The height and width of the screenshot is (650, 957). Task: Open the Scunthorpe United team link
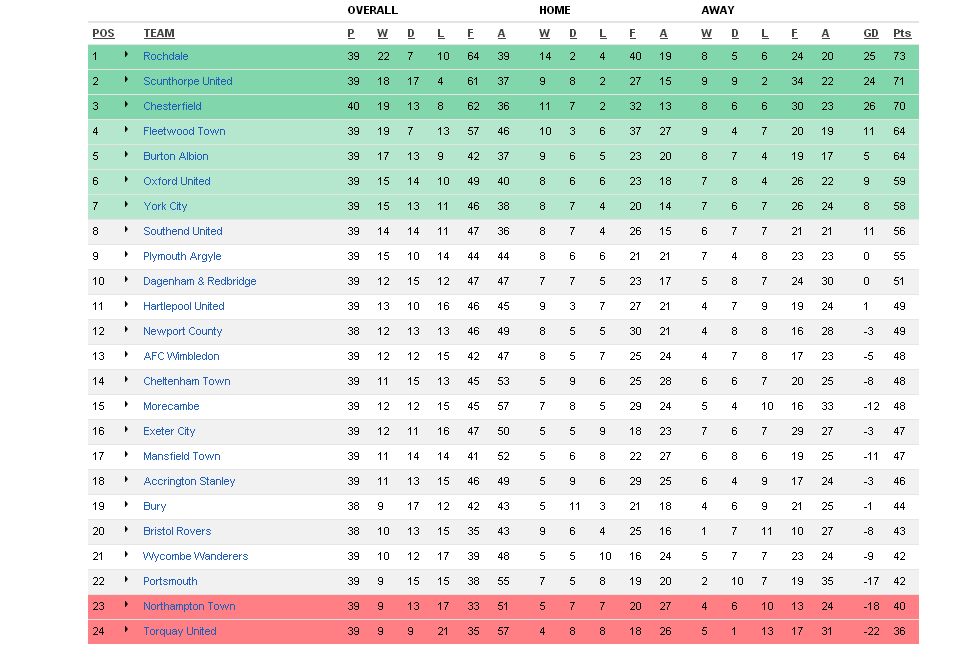pos(187,81)
